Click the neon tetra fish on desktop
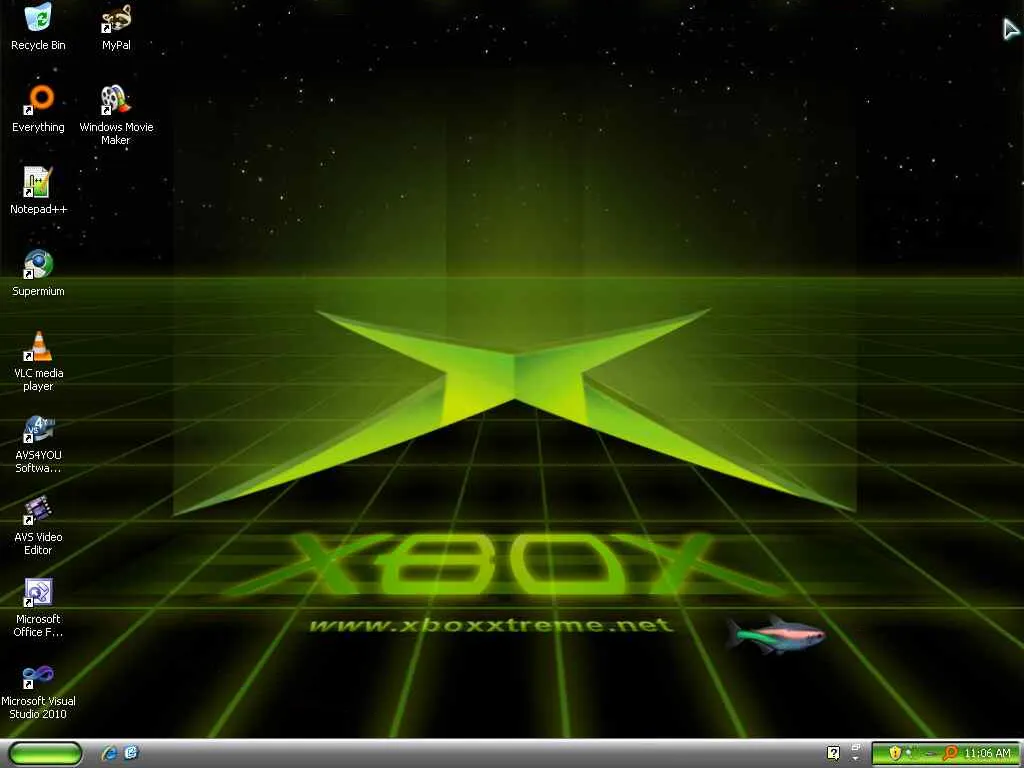The width and height of the screenshot is (1024, 768). pyautogui.click(x=775, y=634)
